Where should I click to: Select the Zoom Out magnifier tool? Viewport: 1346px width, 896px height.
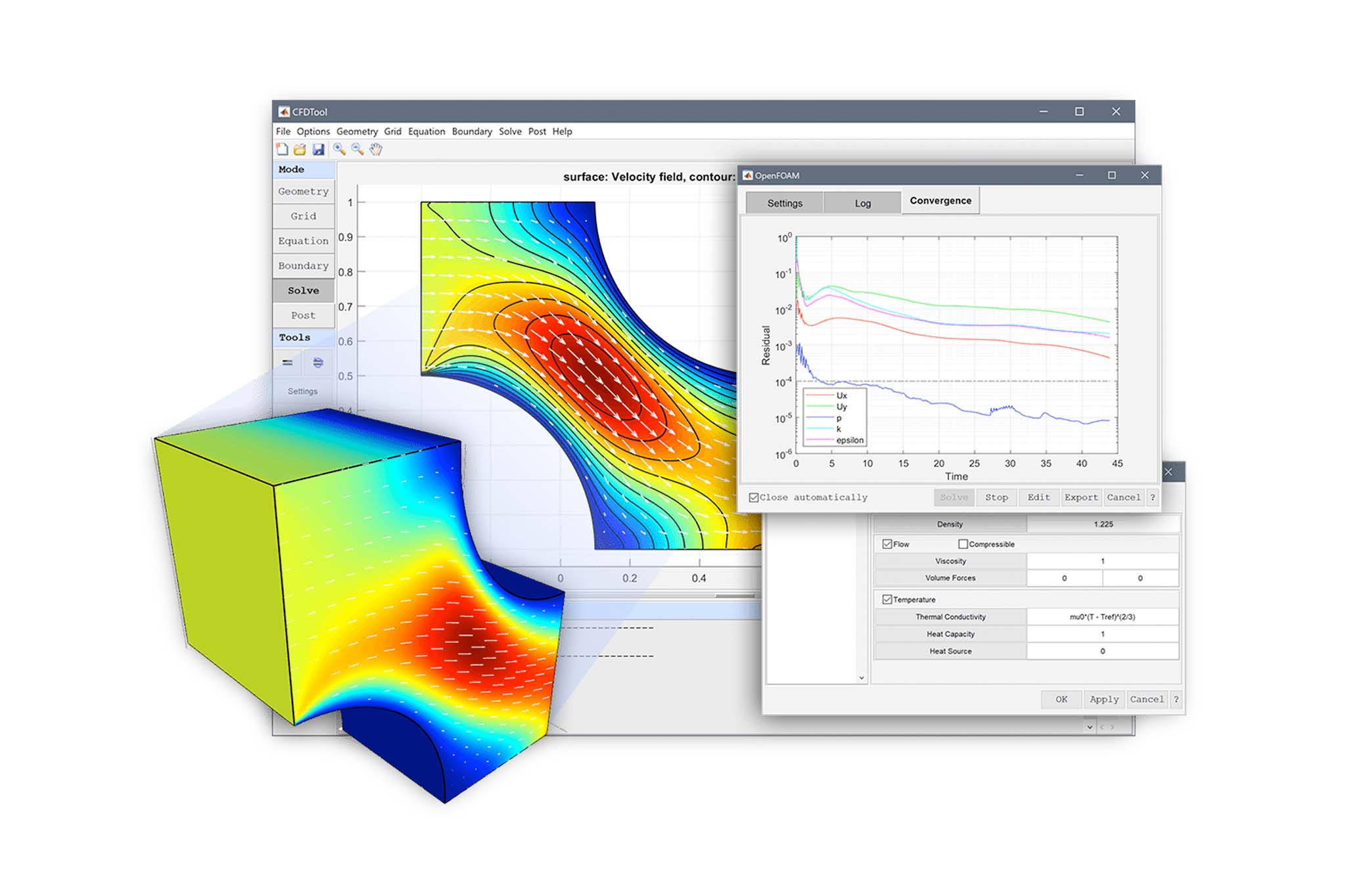click(358, 149)
